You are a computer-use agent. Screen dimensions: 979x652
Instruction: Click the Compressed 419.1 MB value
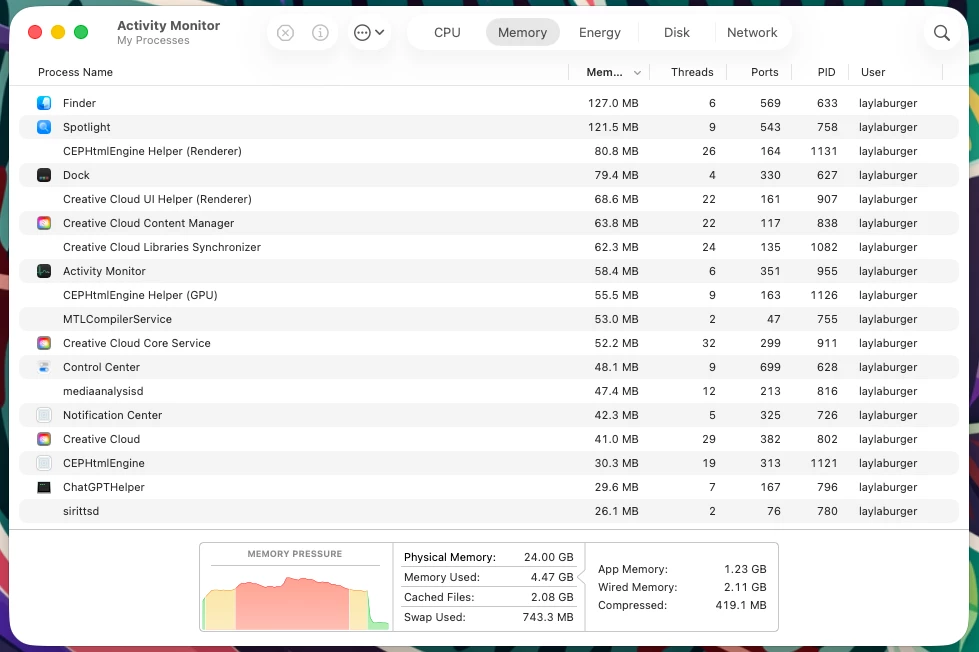[x=740, y=605]
